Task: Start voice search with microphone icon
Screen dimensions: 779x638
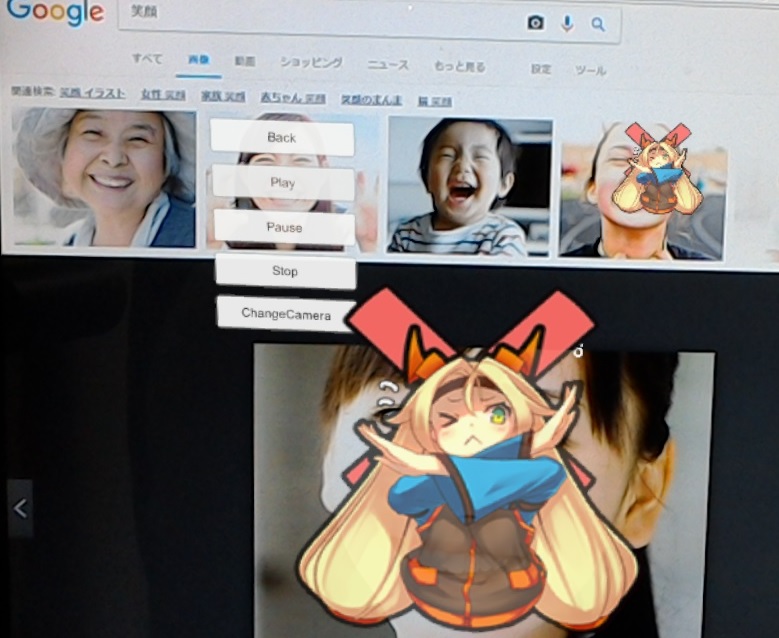Action: (567, 23)
